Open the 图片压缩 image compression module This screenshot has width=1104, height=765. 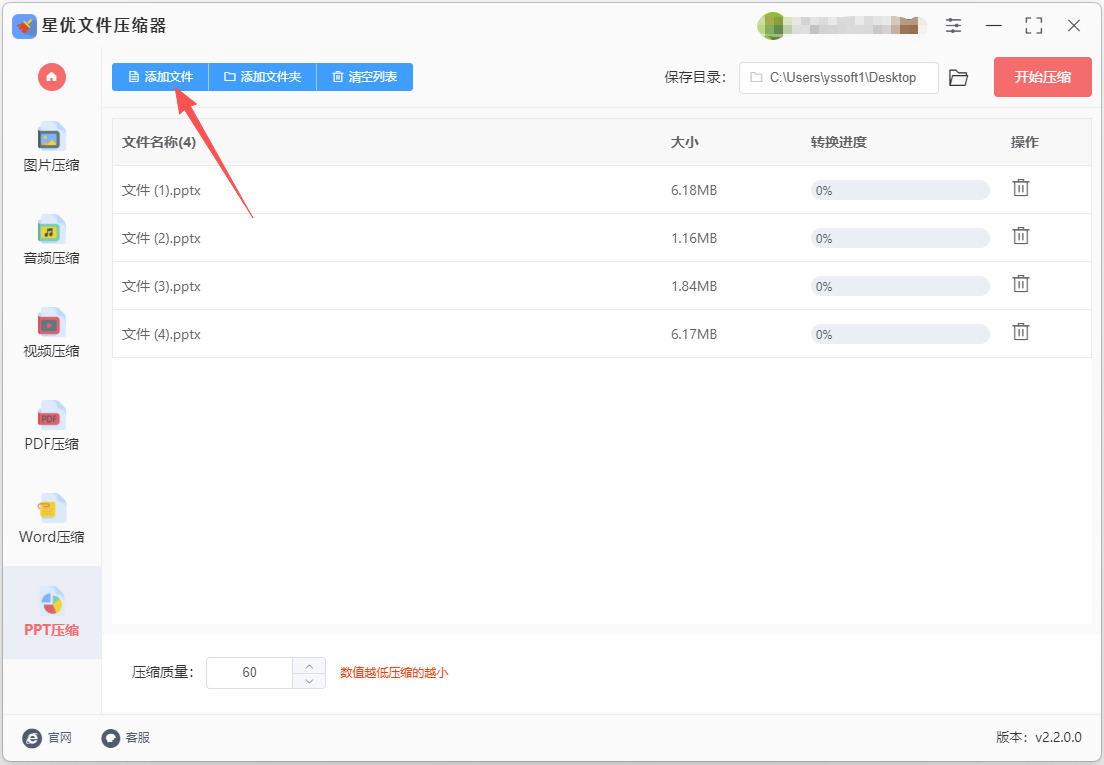click(x=51, y=148)
